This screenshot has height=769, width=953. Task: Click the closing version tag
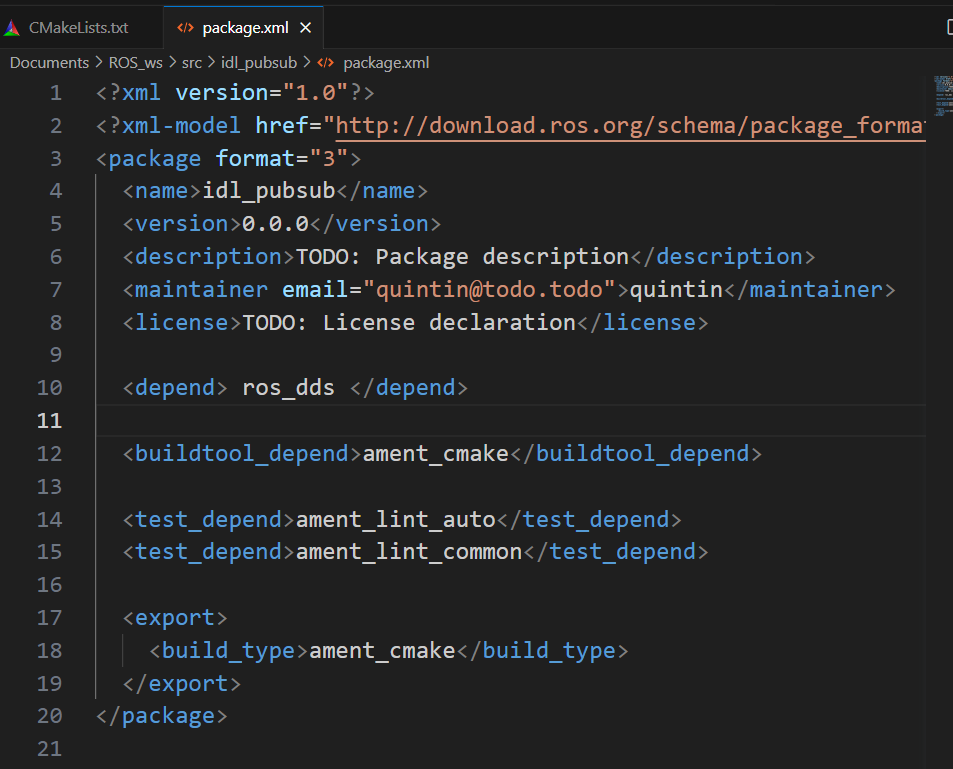(376, 224)
